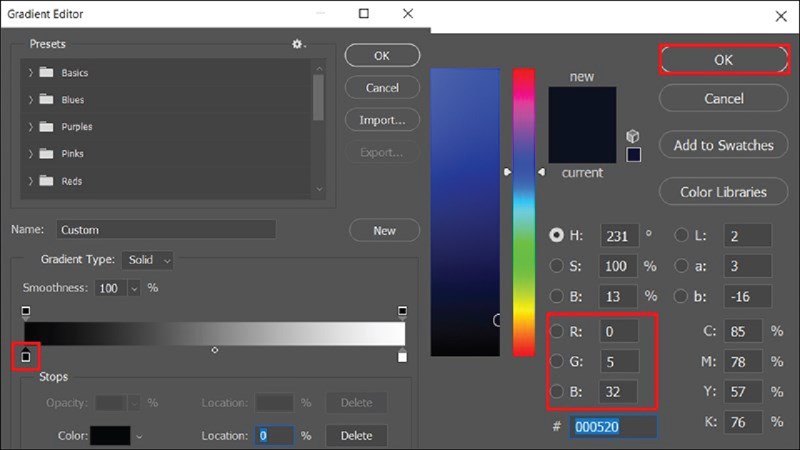Click the new color preview swatch
The image size is (800, 450).
click(582, 106)
